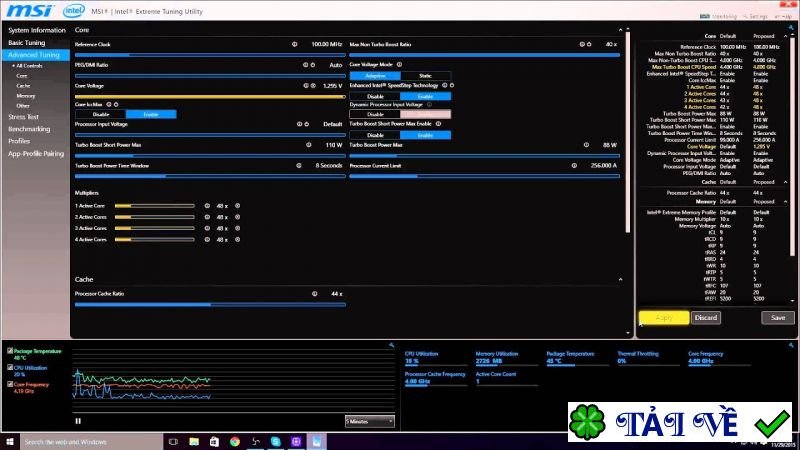Open File Explorer from taskbar

194,442
